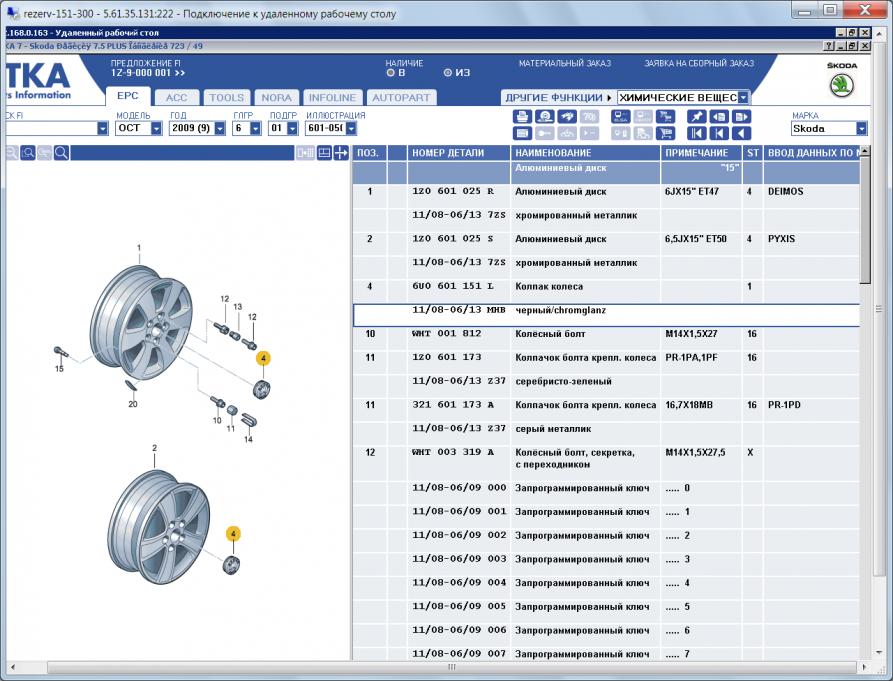Screen dimensions: 893x681
Task: Jump to first using double-bar left arrow
Action: tap(696, 133)
